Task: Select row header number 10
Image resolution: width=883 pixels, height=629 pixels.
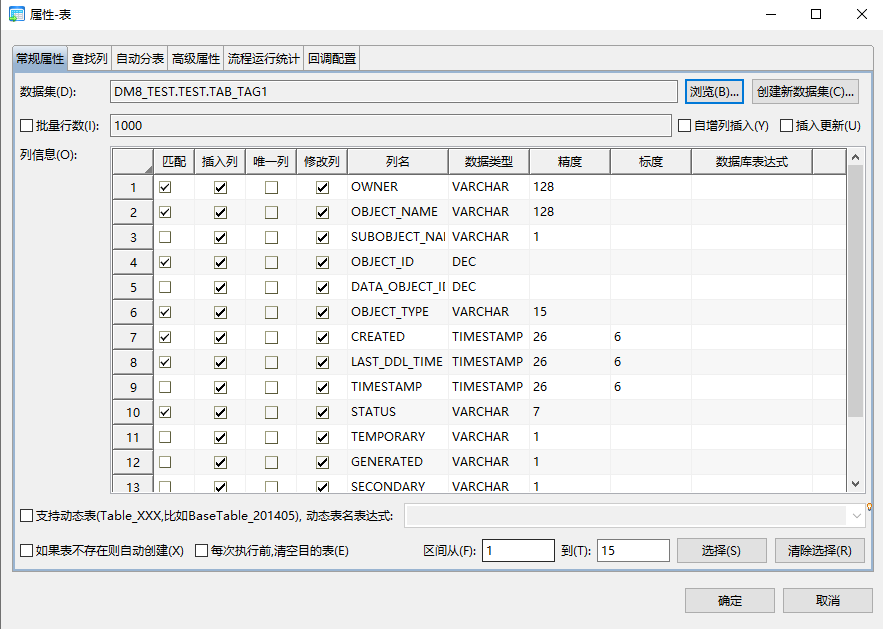Action: point(133,412)
